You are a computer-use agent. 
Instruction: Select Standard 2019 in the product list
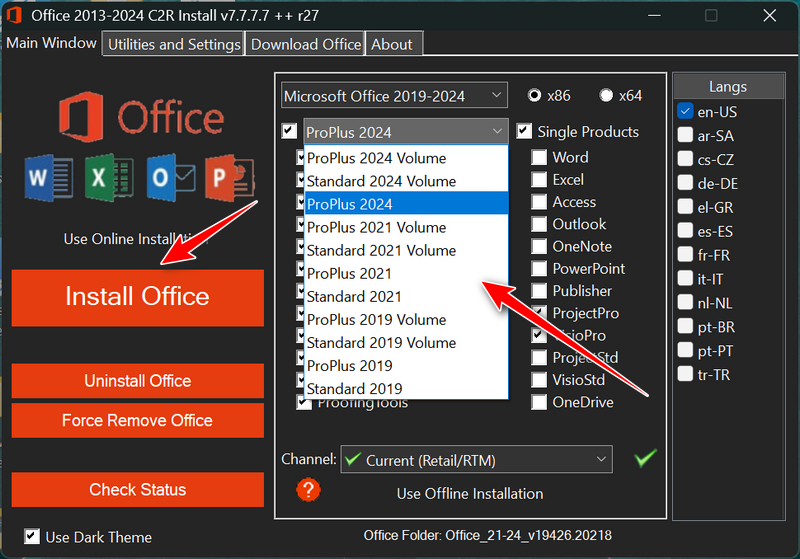tap(354, 388)
